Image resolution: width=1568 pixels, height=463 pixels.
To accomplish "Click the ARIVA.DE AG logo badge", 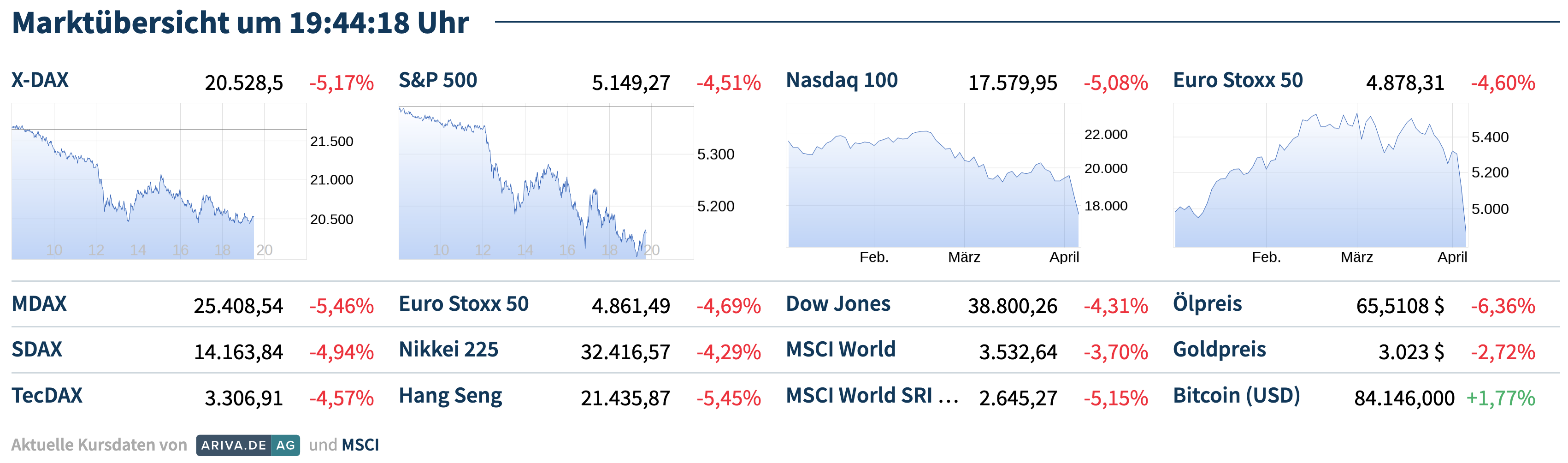I will pyautogui.click(x=248, y=445).
